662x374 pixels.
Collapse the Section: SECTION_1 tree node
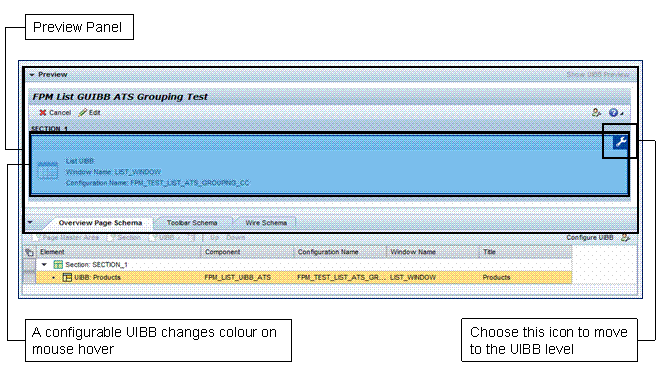44,265
